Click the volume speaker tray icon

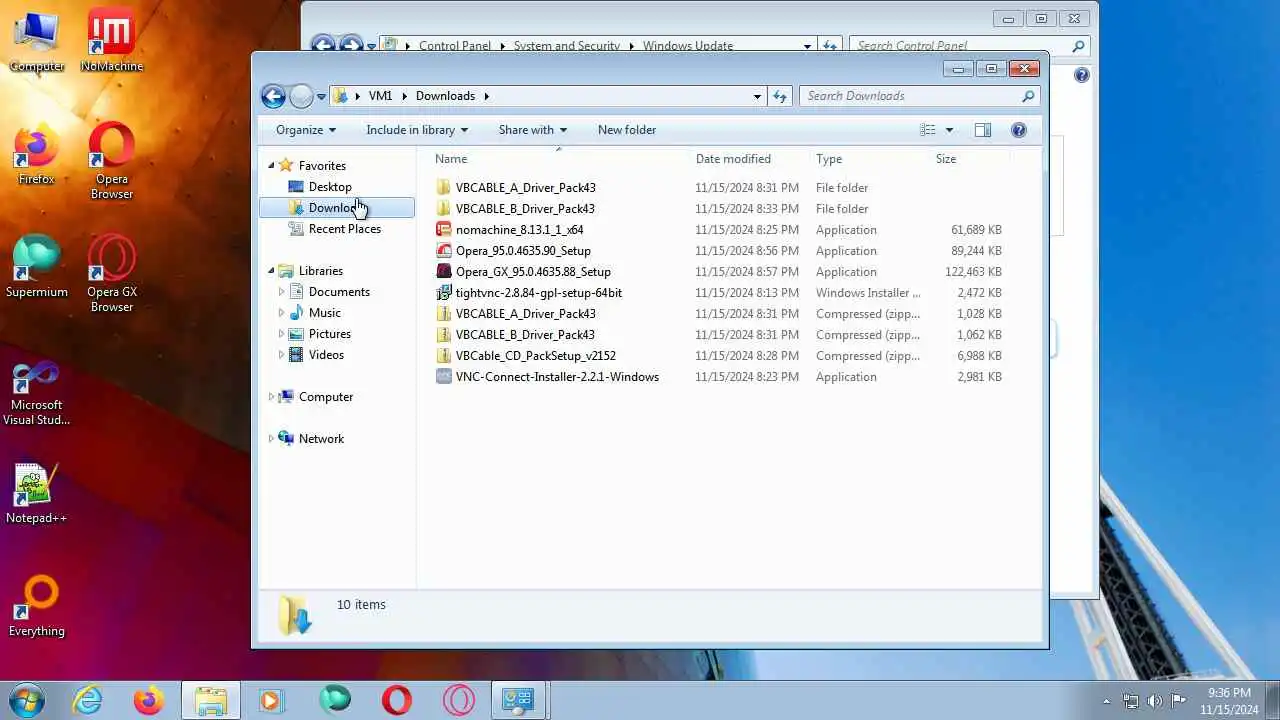[x=1155, y=701]
